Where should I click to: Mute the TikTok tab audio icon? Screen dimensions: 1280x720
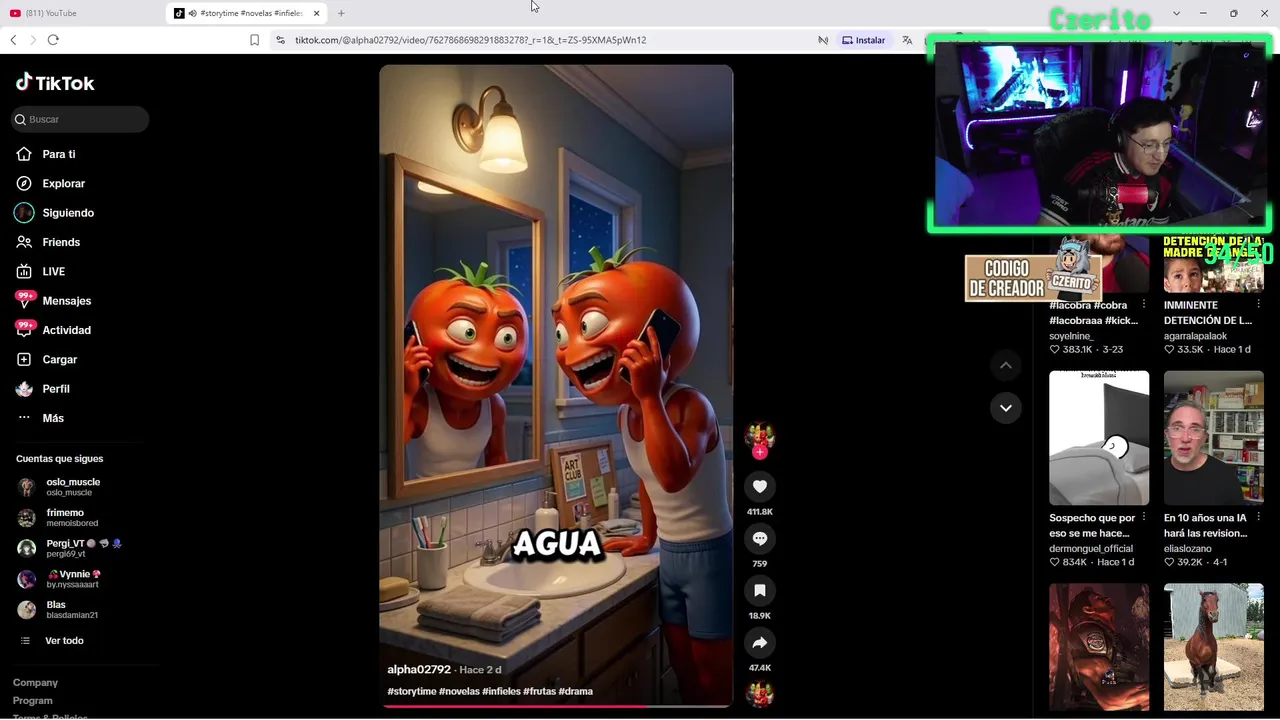[x=192, y=13]
